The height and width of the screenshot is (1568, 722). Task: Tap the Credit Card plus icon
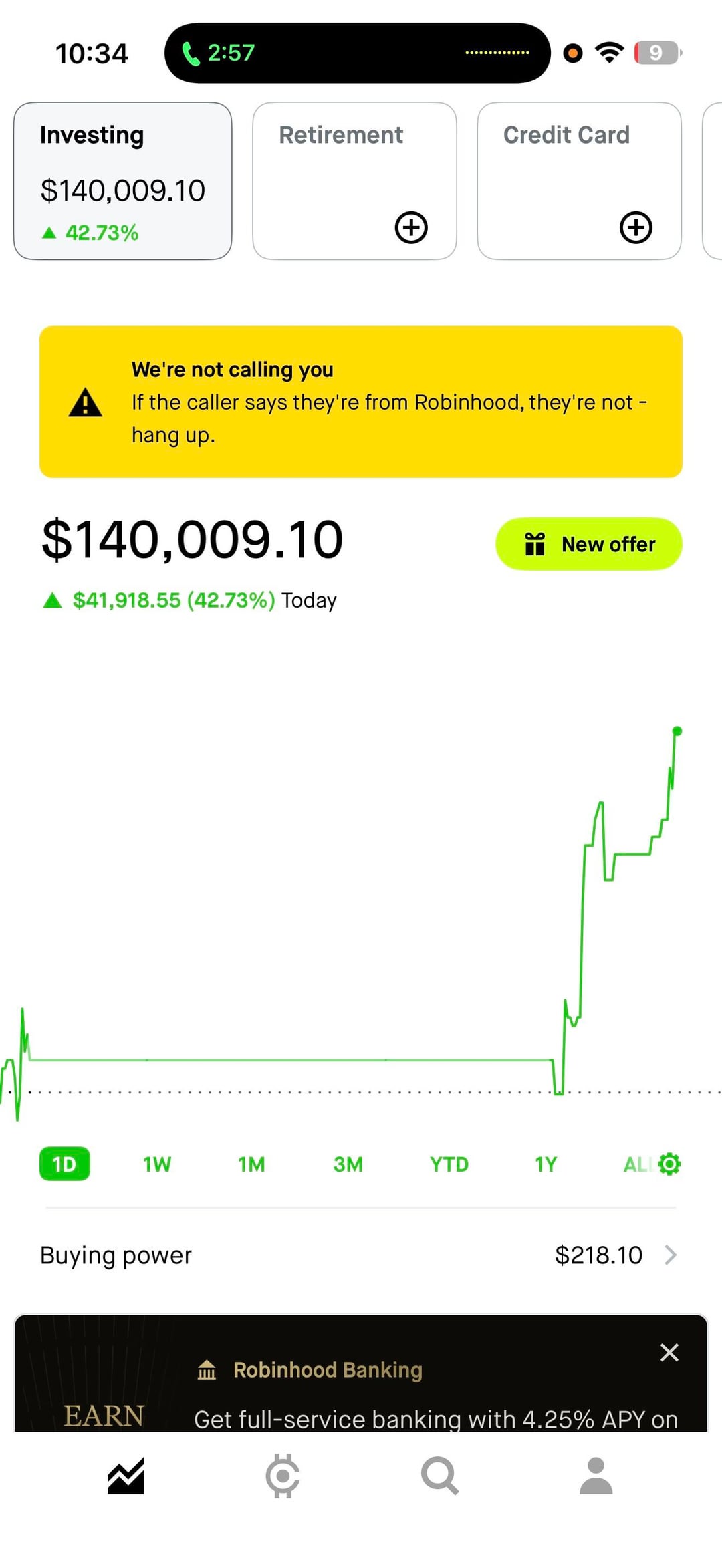coord(636,227)
